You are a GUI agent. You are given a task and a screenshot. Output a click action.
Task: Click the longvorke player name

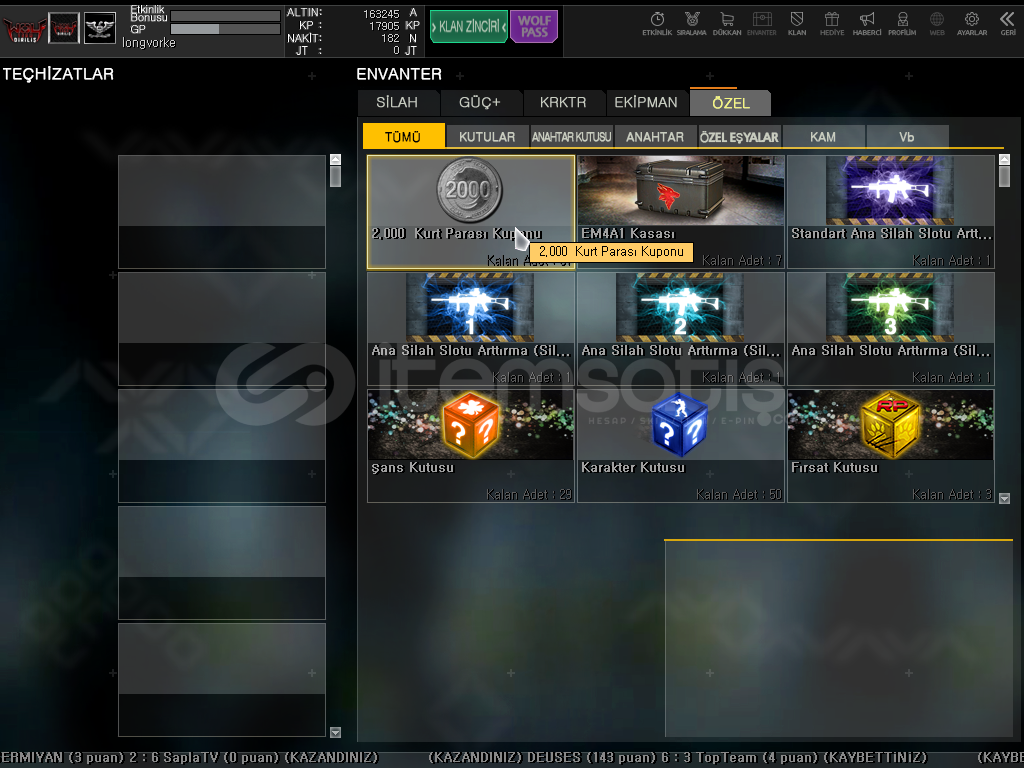pyautogui.click(x=149, y=43)
